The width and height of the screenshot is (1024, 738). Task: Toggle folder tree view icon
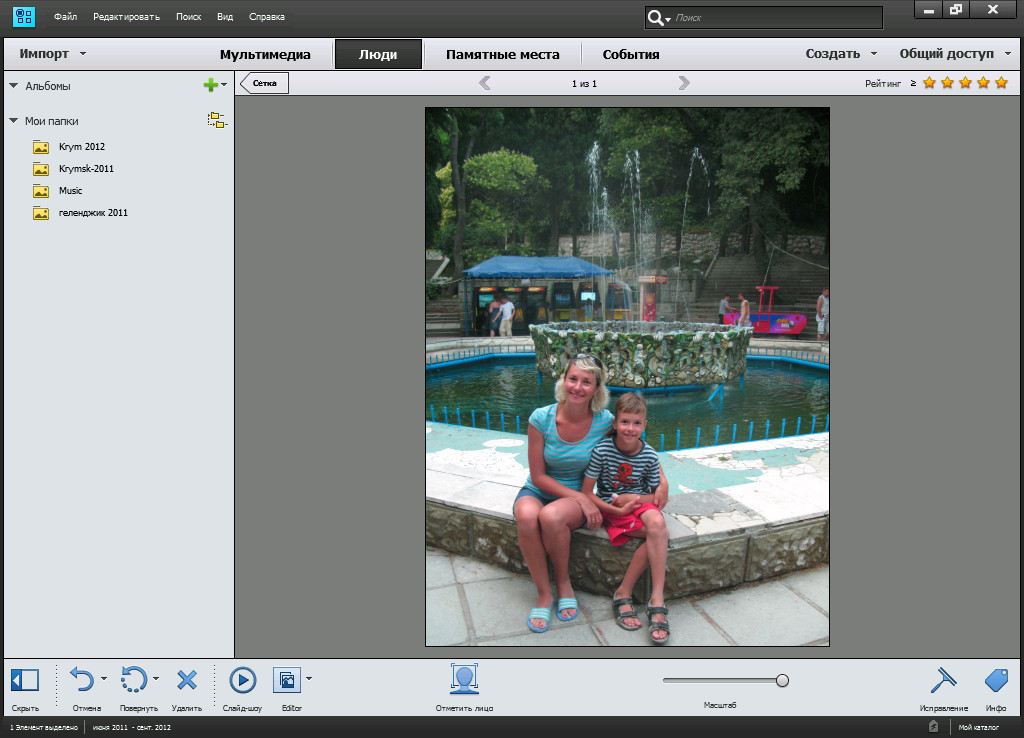pyautogui.click(x=217, y=121)
